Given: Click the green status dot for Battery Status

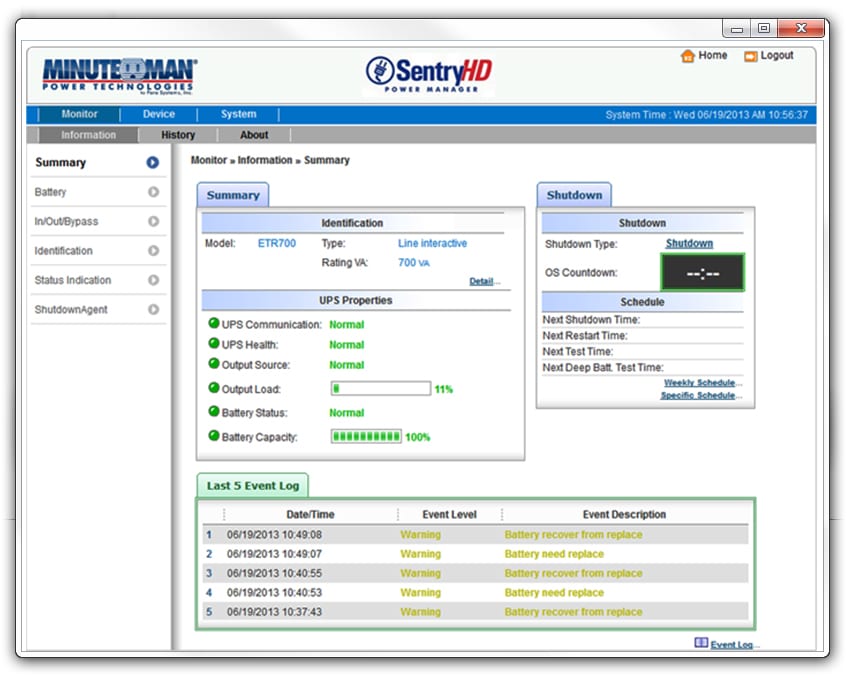Looking at the screenshot, I should pyautogui.click(x=214, y=411).
